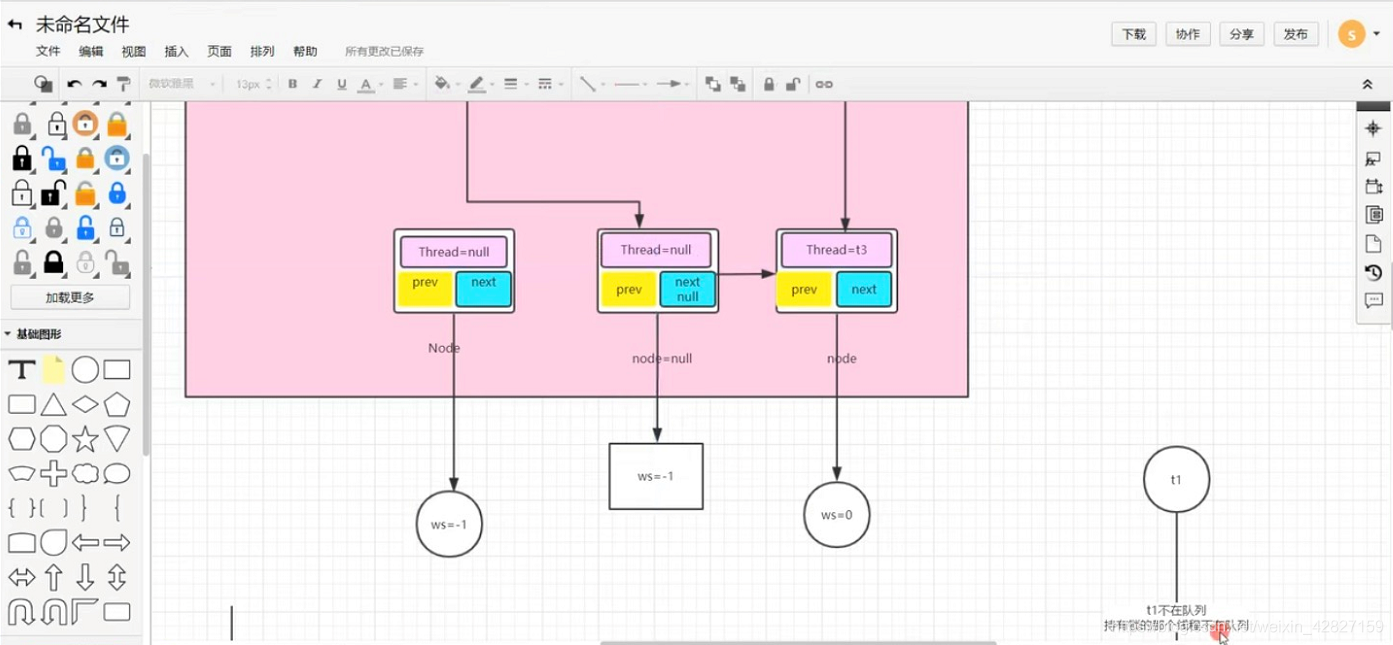Select the Thread=t3 box on canvas
The image size is (1393, 645).
click(837, 250)
